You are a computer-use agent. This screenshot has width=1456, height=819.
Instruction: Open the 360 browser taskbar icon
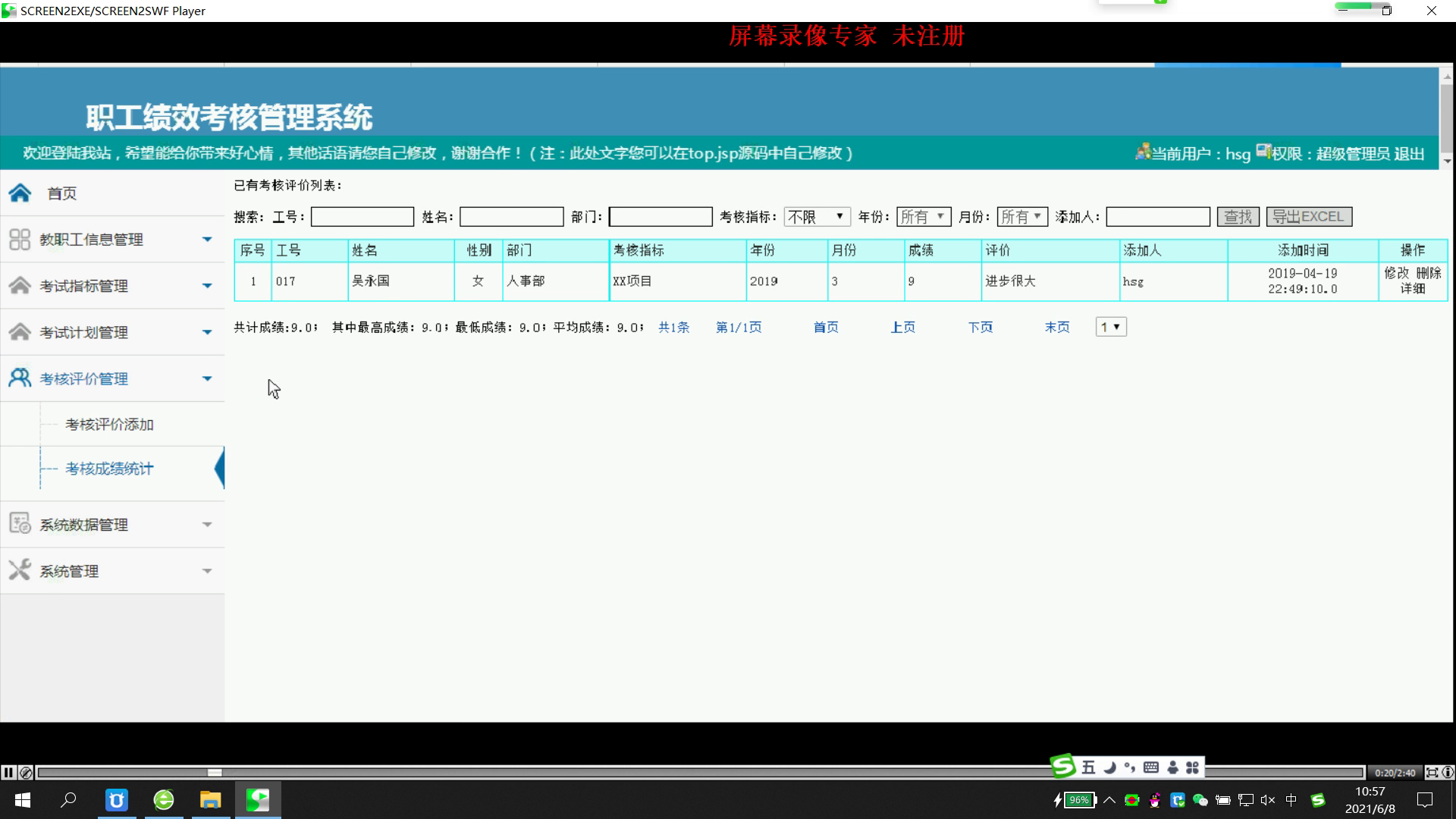164,800
